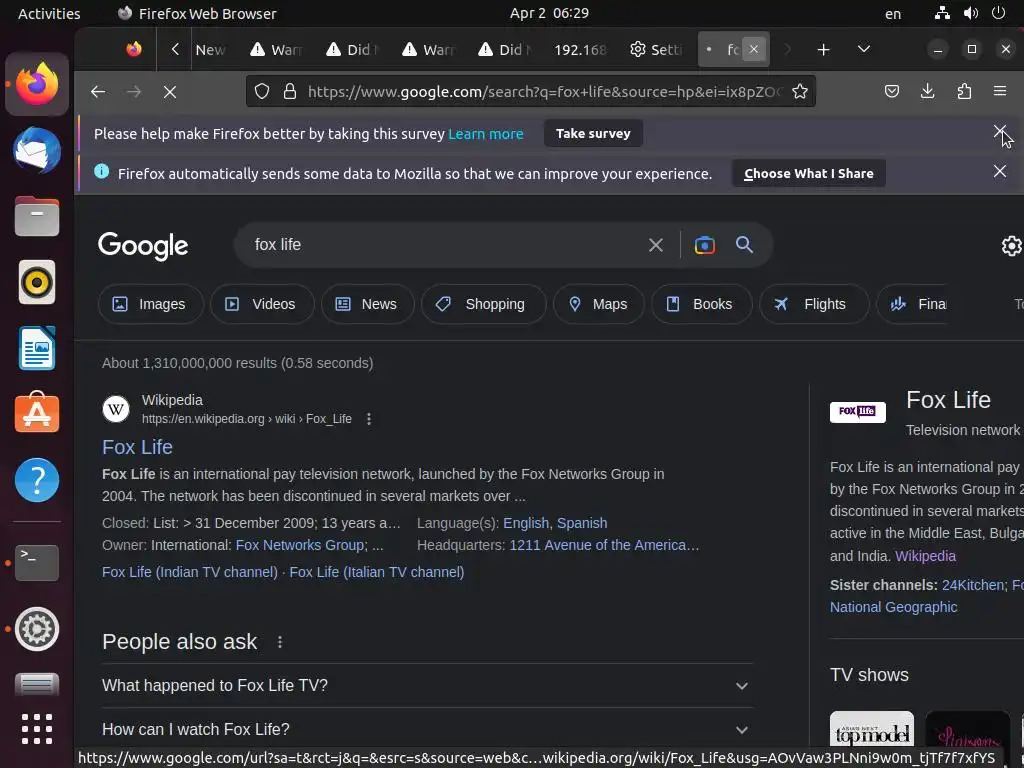The image size is (1024, 768).
Task: Click inside the Google search field
Action: (x=444, y=245)
